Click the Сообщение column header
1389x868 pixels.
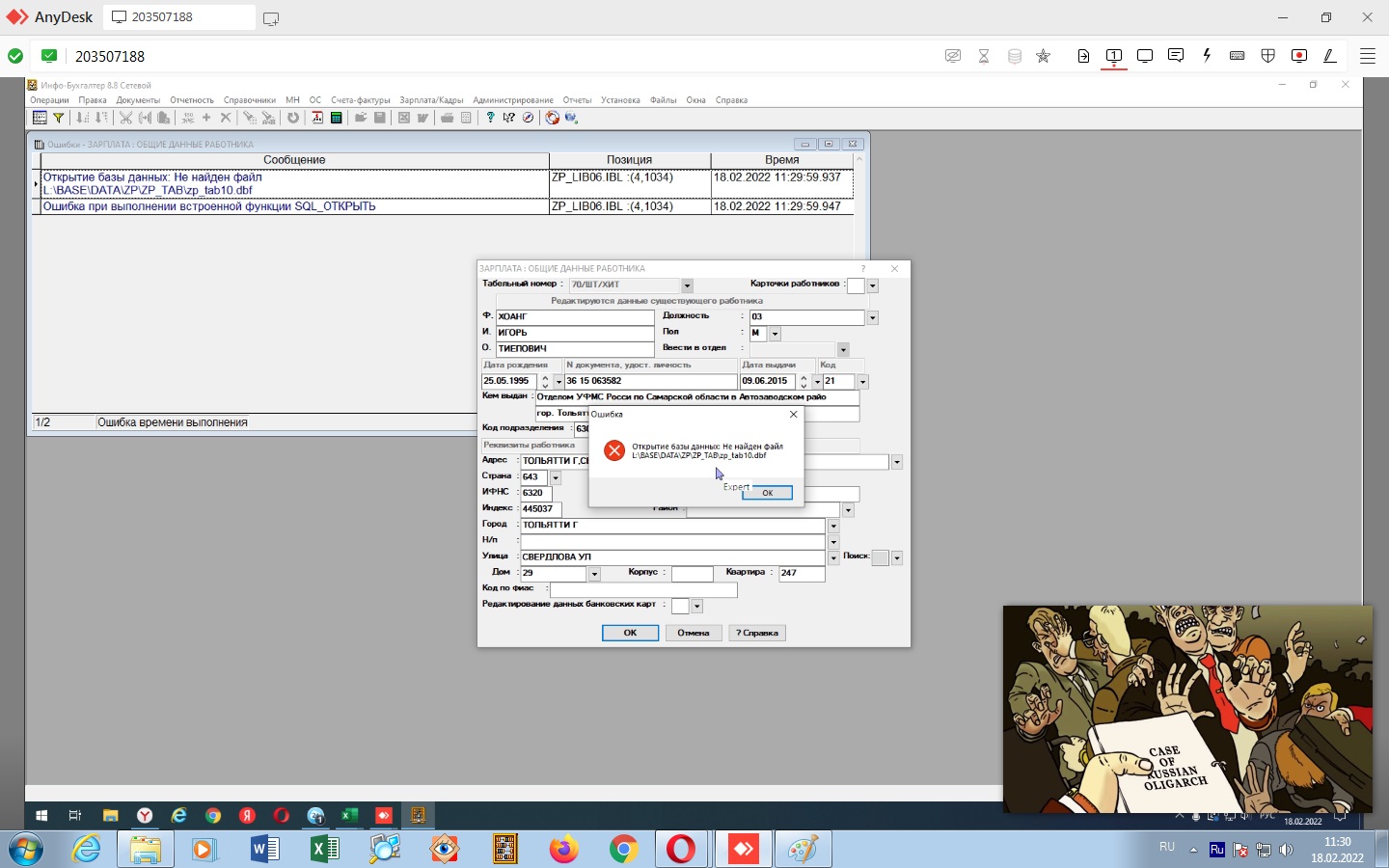(294, 160)
